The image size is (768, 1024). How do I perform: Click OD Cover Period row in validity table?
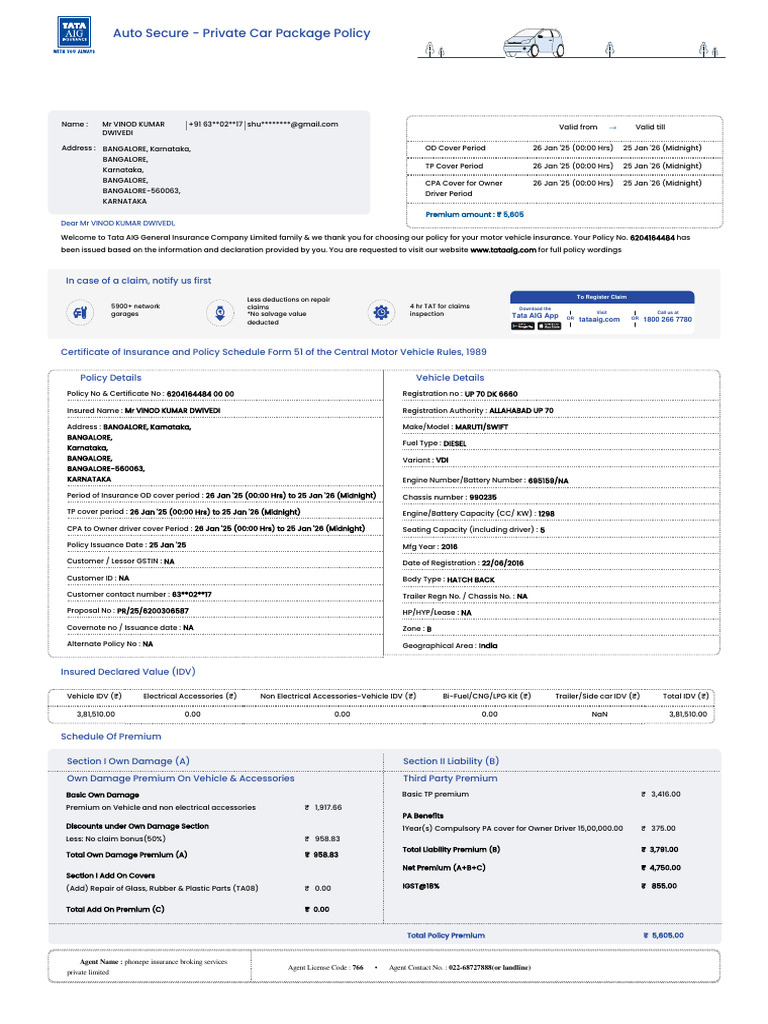564,148
